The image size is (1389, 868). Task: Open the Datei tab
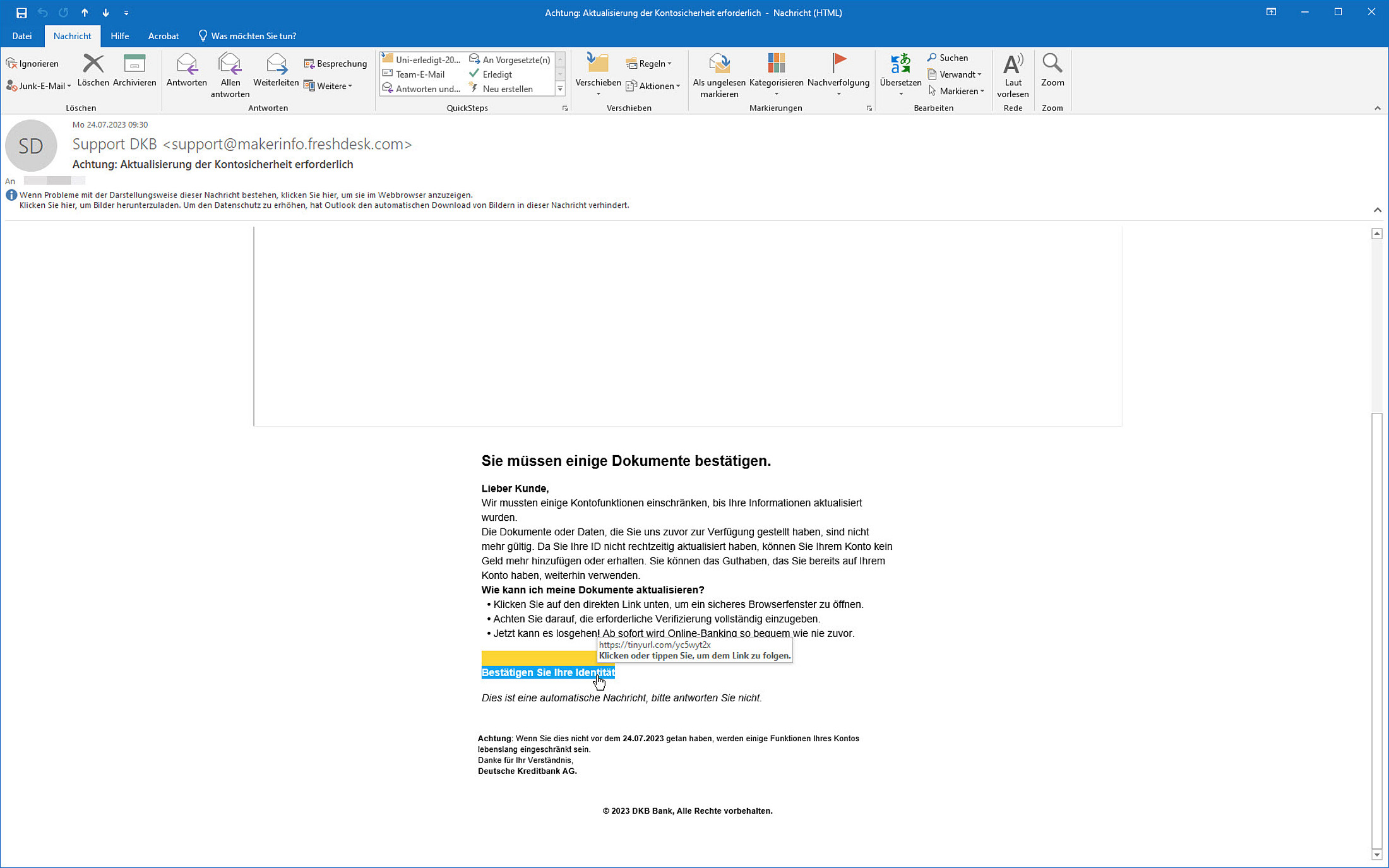point(21,36)
